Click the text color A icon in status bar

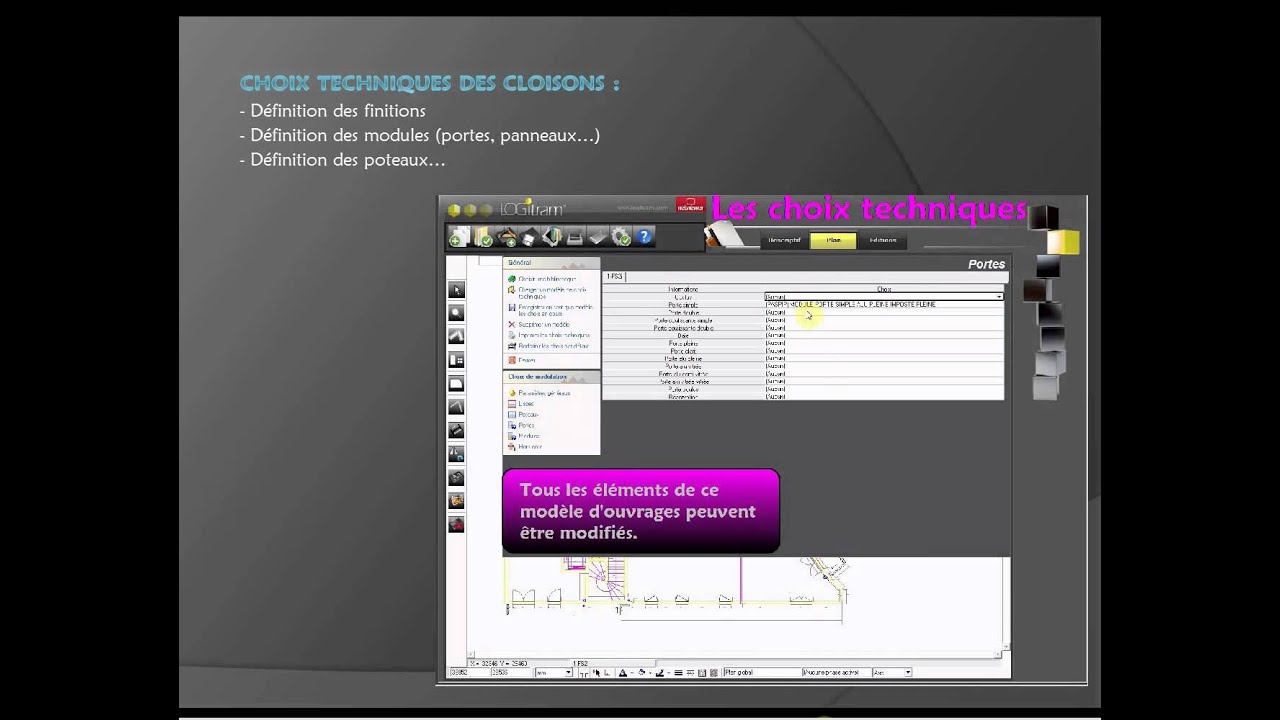tap(622, 673)
